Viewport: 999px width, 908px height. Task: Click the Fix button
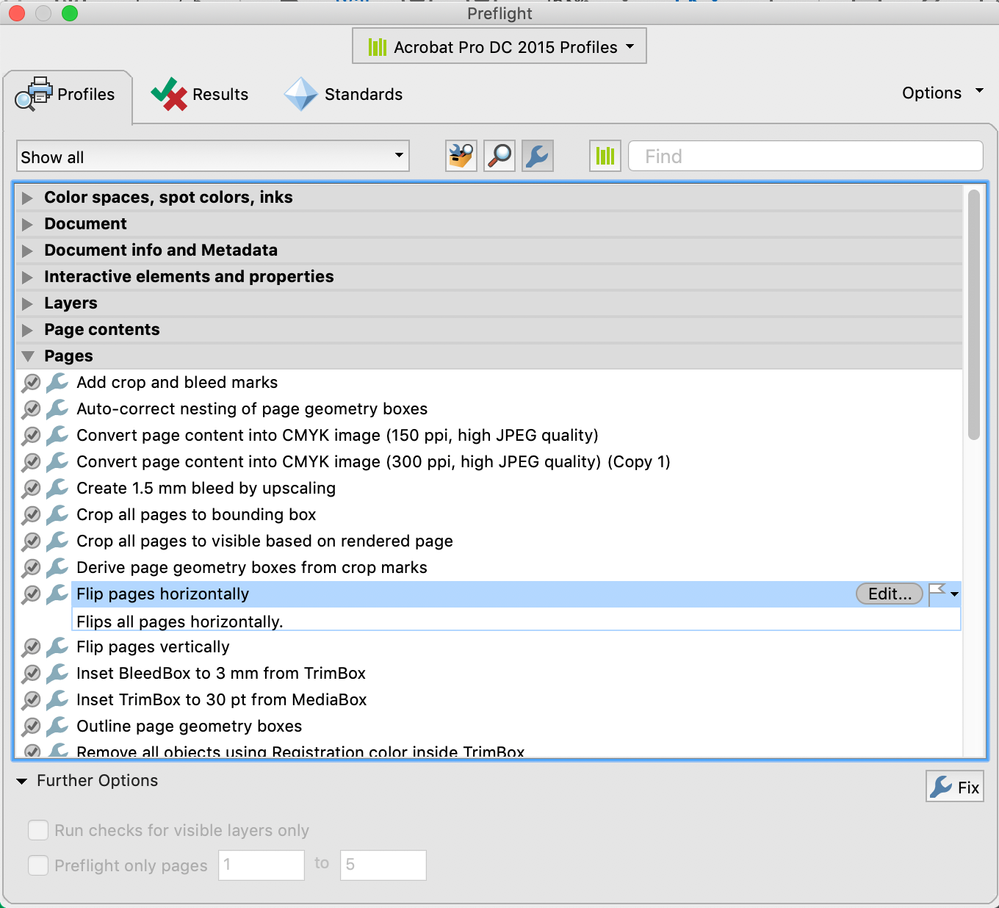(954, 787)
